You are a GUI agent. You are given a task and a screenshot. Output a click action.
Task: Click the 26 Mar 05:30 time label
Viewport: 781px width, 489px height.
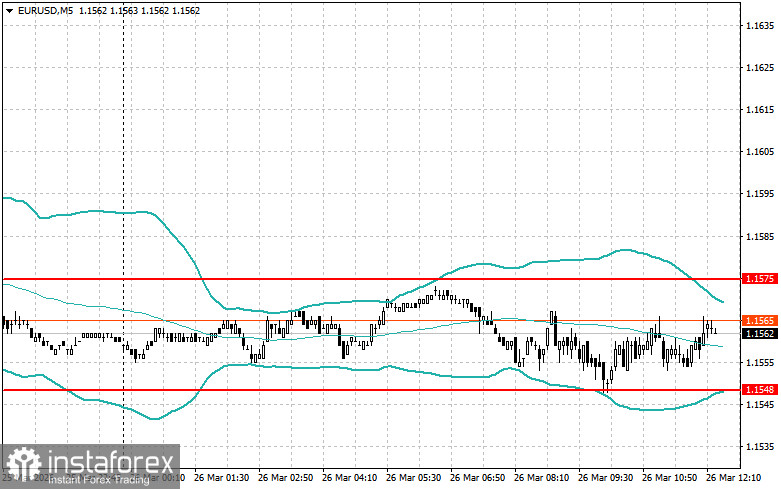point(413,478)
